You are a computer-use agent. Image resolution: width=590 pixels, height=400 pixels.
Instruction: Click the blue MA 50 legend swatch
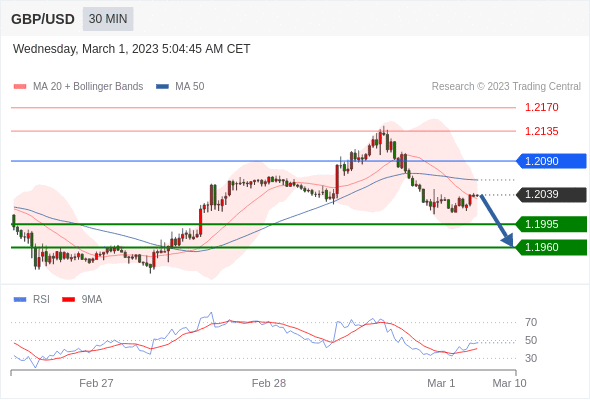click(x=163, y=87)
